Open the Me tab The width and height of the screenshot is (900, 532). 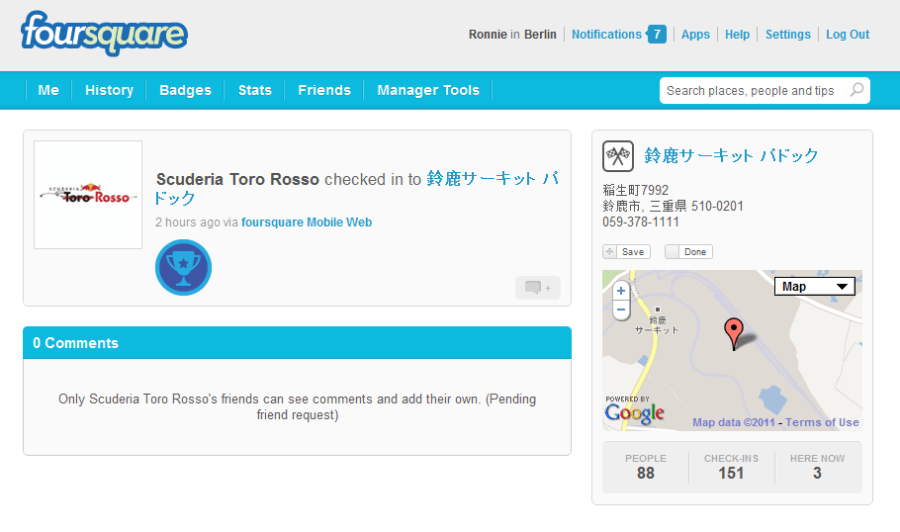(48, 90)
